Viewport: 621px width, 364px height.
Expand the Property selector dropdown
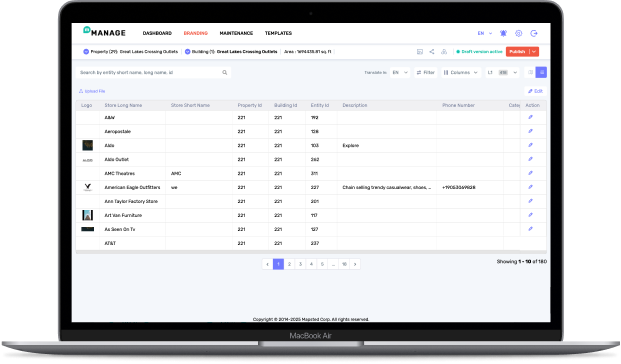click(86, 51)
